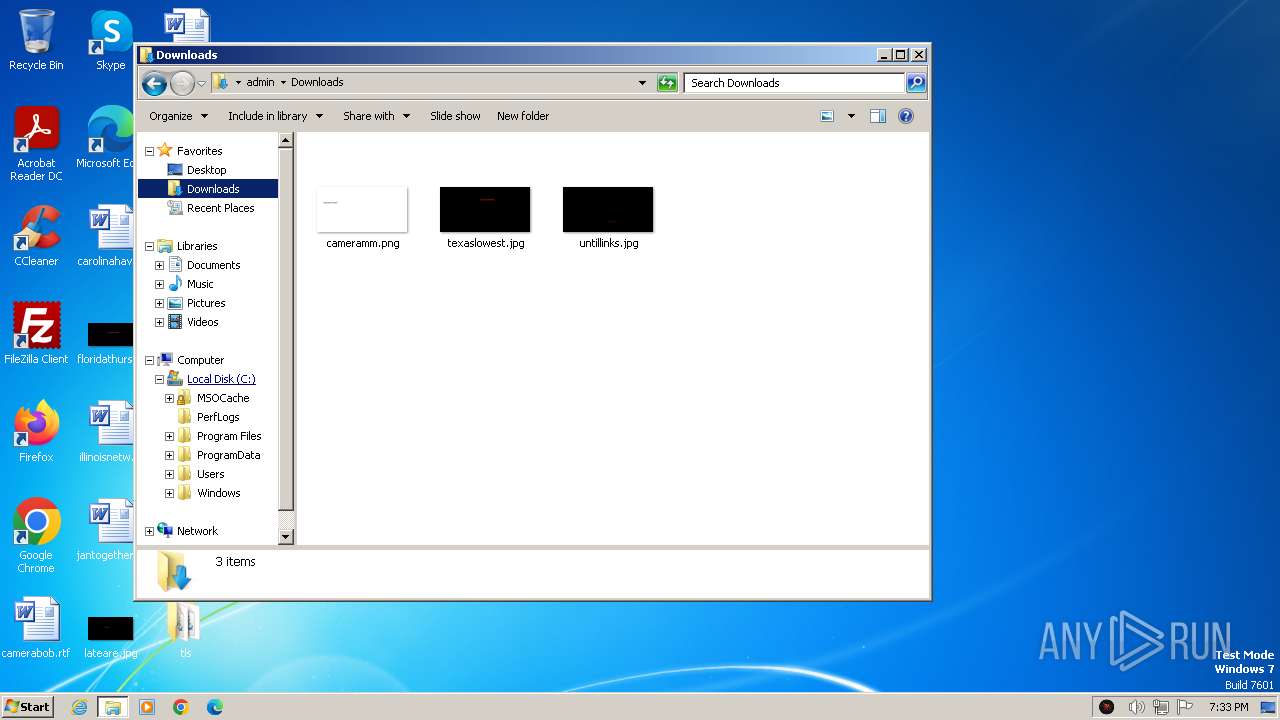Select Desktop under Favorites

pyautogui.click(x=207, y=170)
